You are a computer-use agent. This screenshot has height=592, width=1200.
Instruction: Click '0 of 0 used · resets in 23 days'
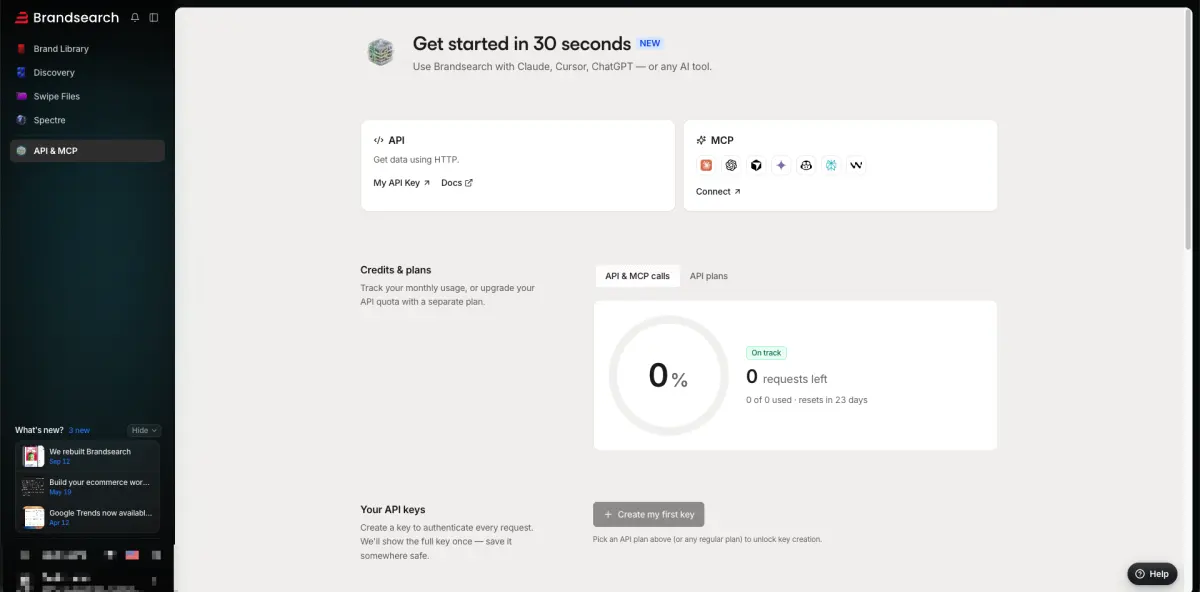[807, 400]
